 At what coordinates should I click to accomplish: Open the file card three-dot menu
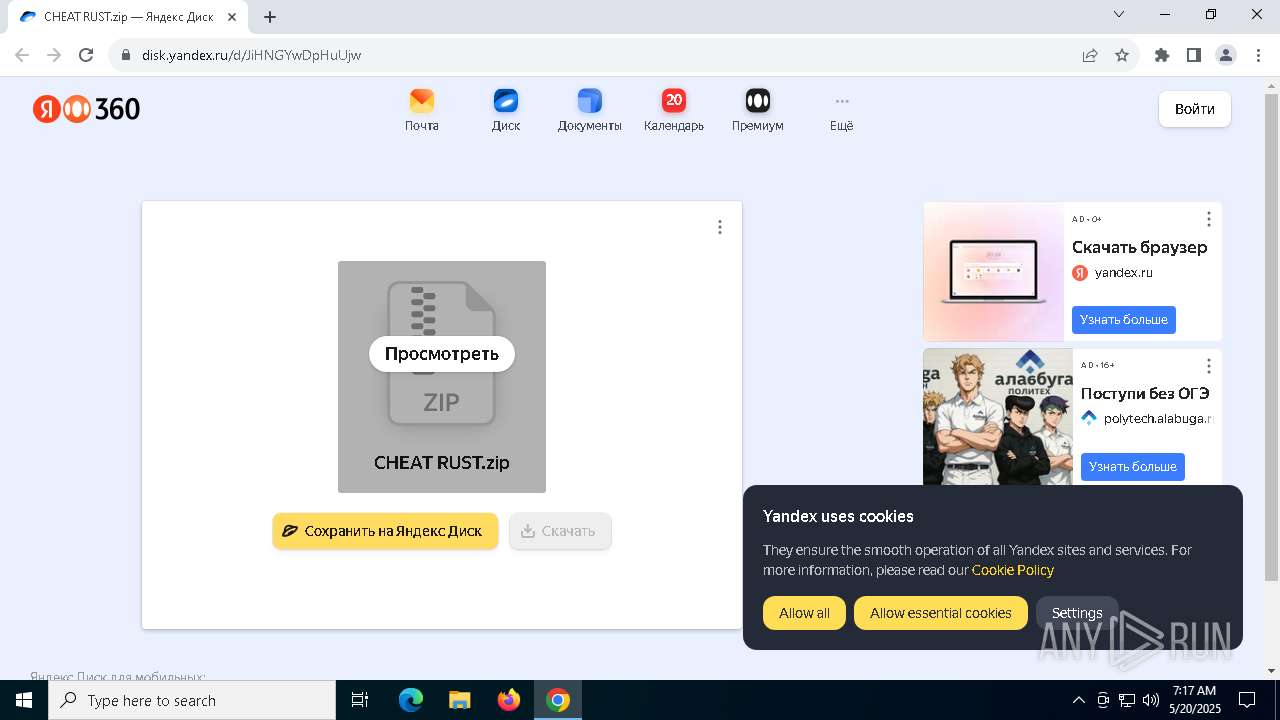720,227
